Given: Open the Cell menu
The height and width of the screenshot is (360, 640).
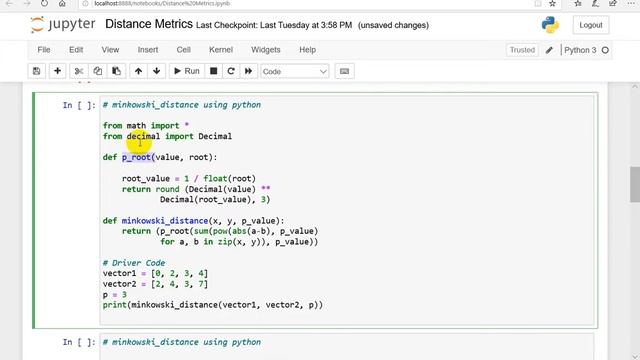Looking at the screenshot, I should pyautogui.click(x=184, y=50).
